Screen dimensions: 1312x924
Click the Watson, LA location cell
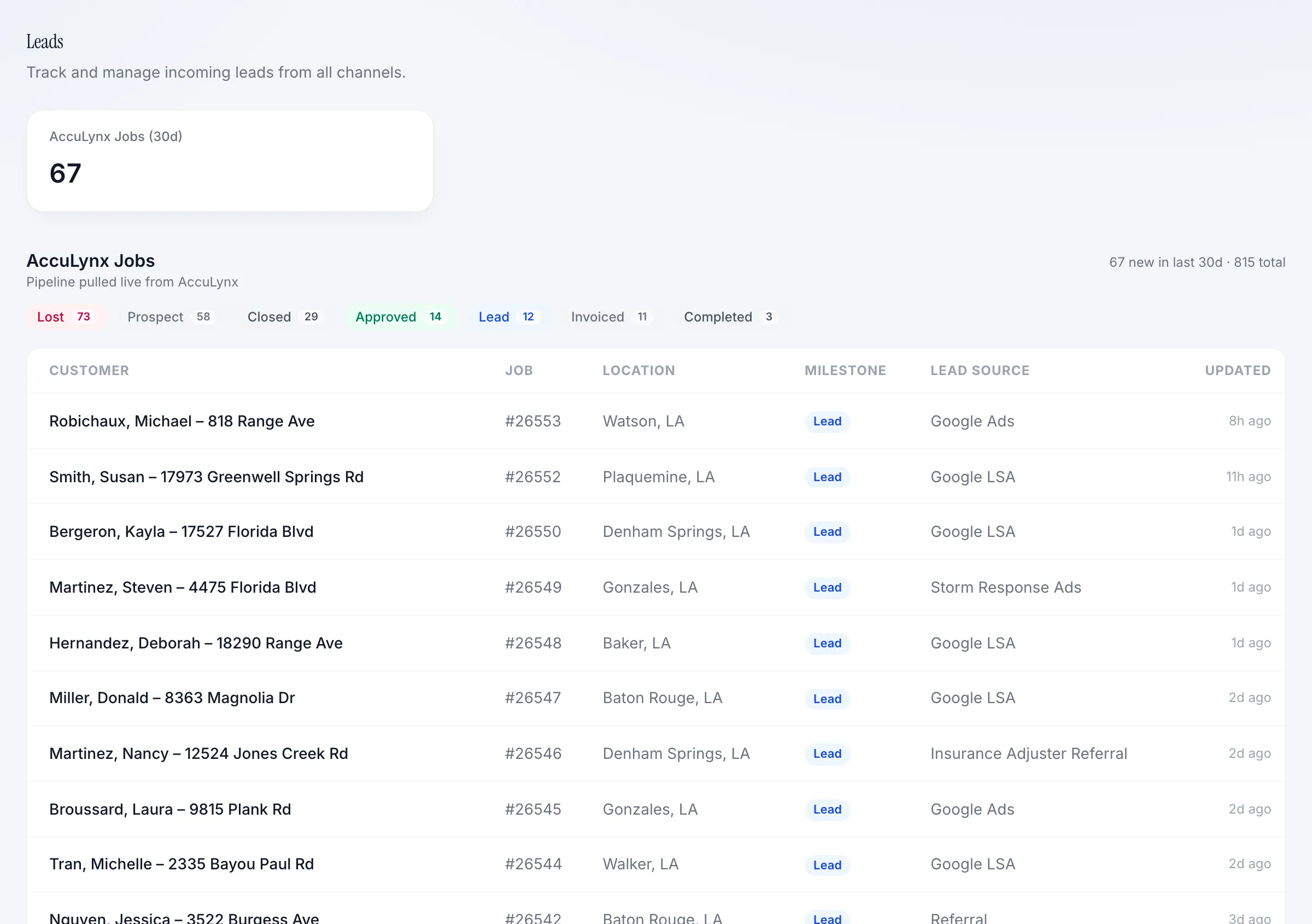click(643, 422)
